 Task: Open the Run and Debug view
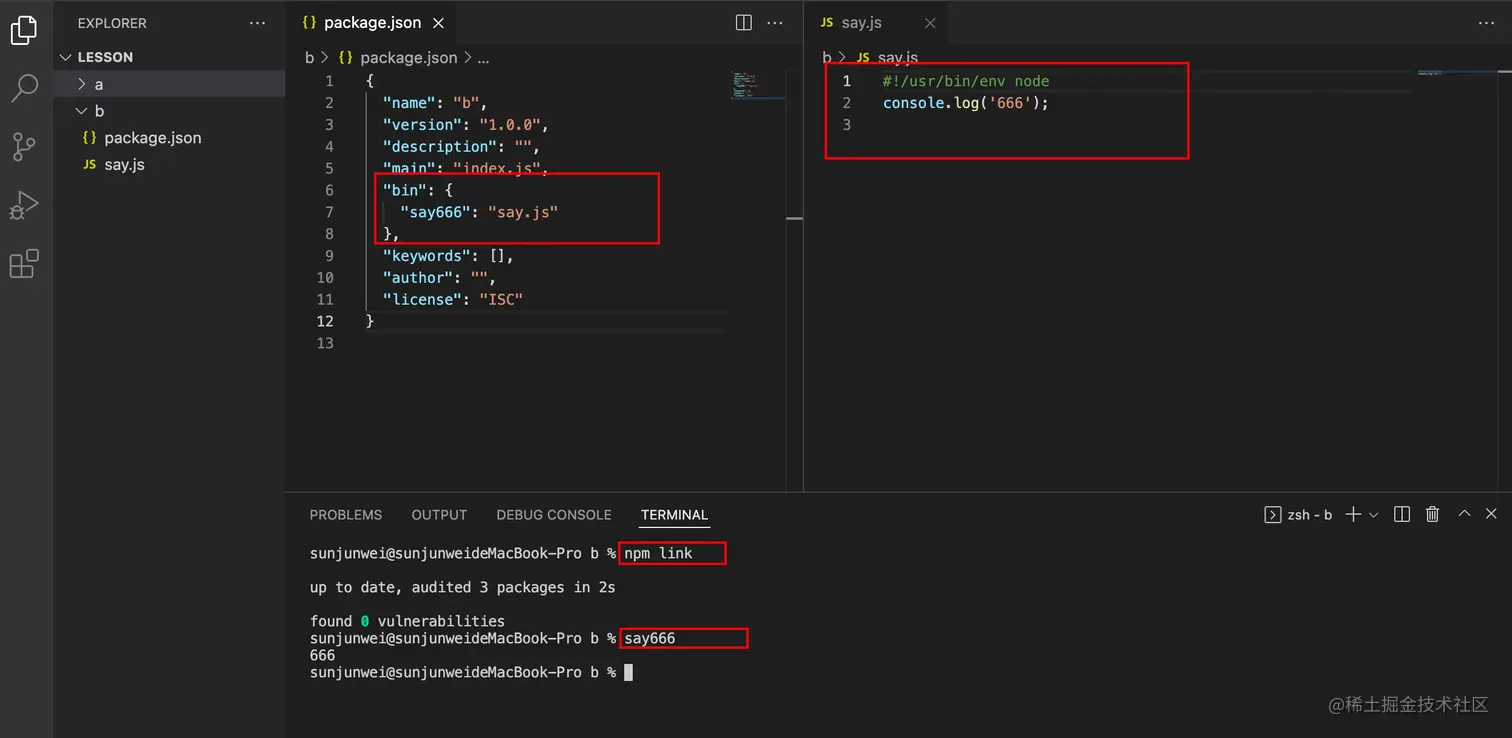[x=24, y=205]
